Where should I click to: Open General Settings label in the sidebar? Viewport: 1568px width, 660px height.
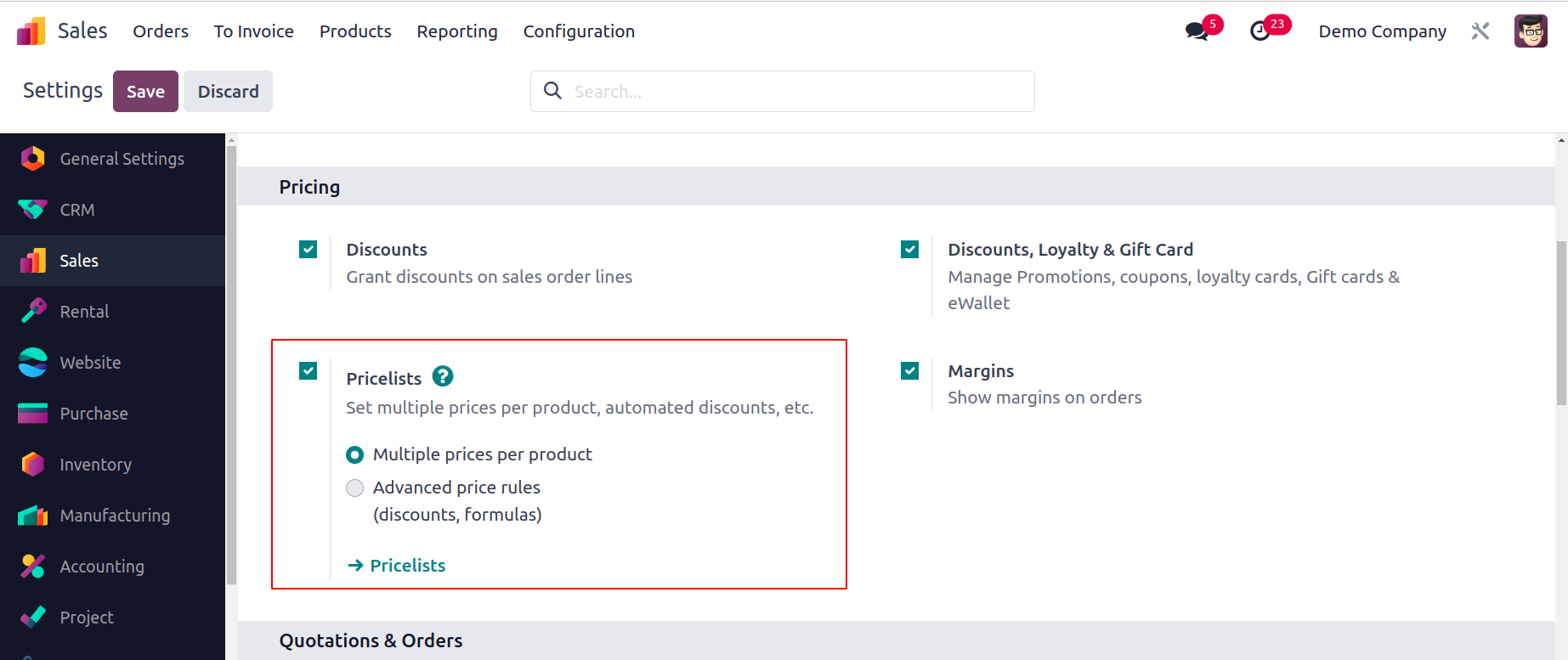(x=122, y=159)
